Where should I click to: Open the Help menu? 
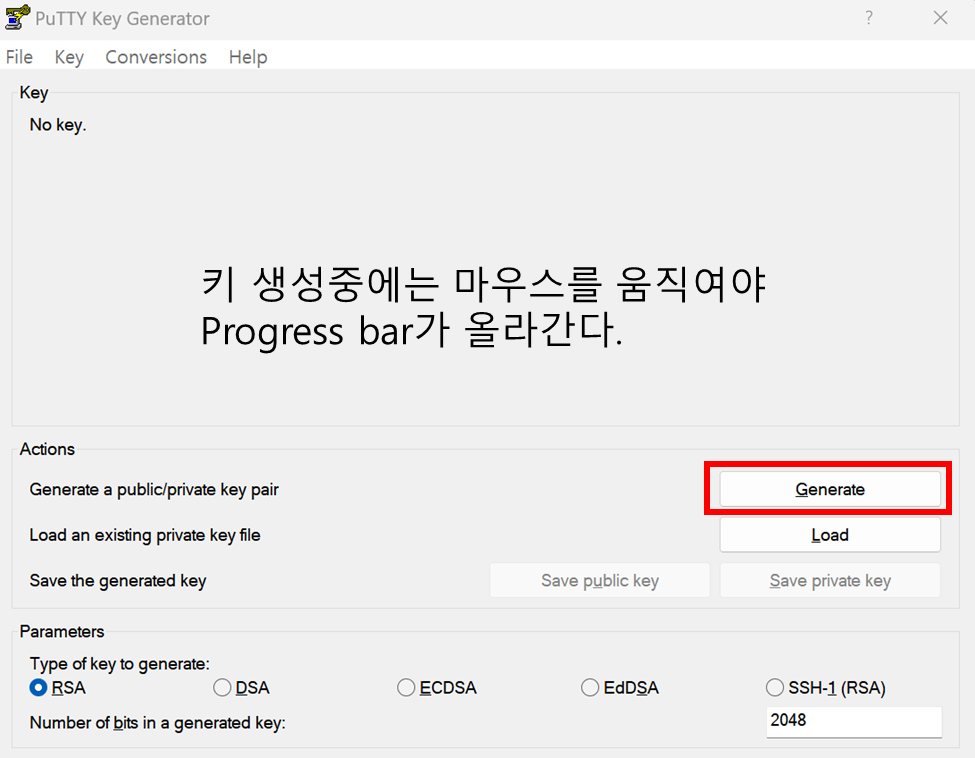[248, 57]
